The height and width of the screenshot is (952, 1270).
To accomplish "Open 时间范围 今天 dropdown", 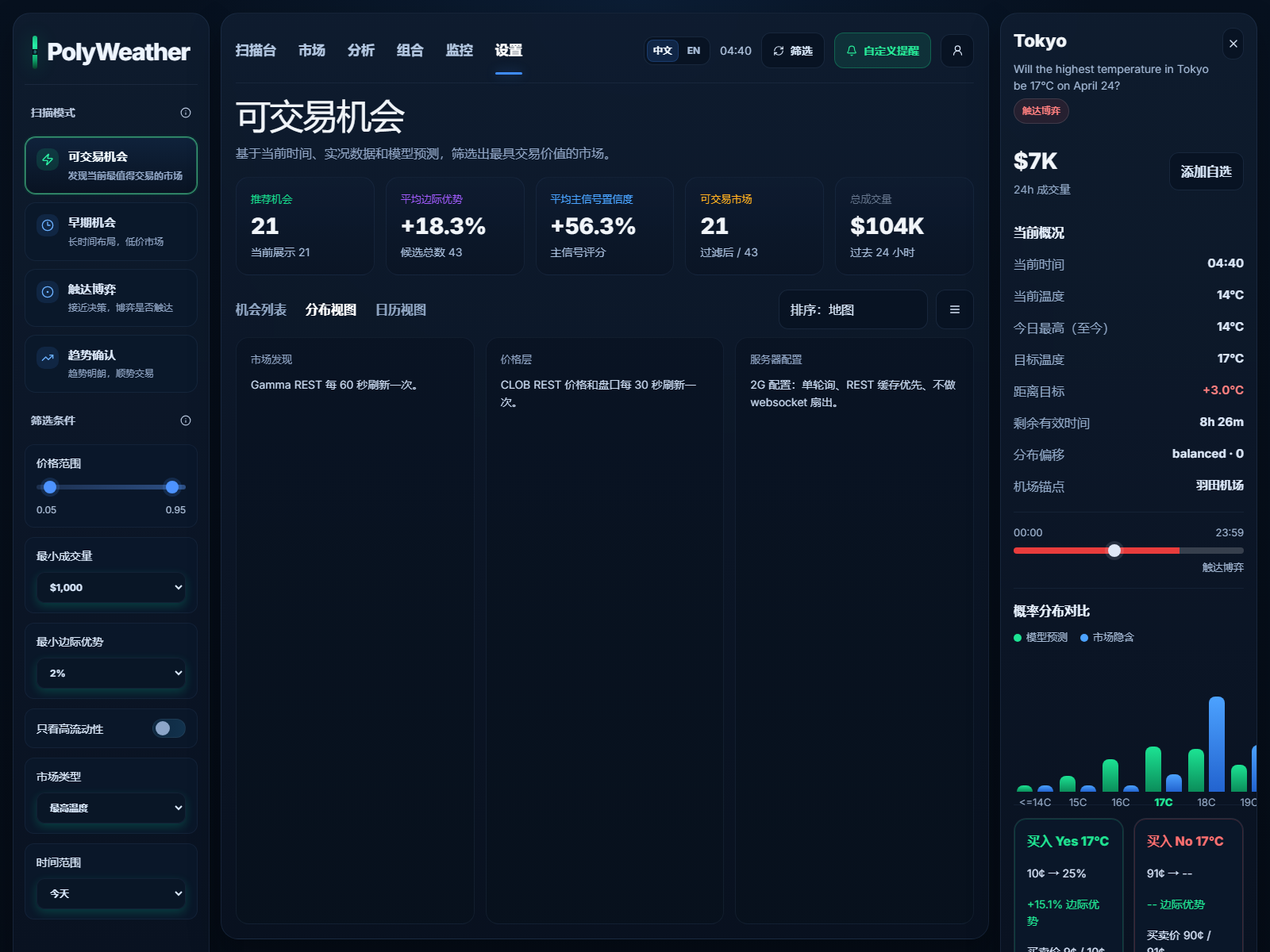I will [x=111, y=894].
